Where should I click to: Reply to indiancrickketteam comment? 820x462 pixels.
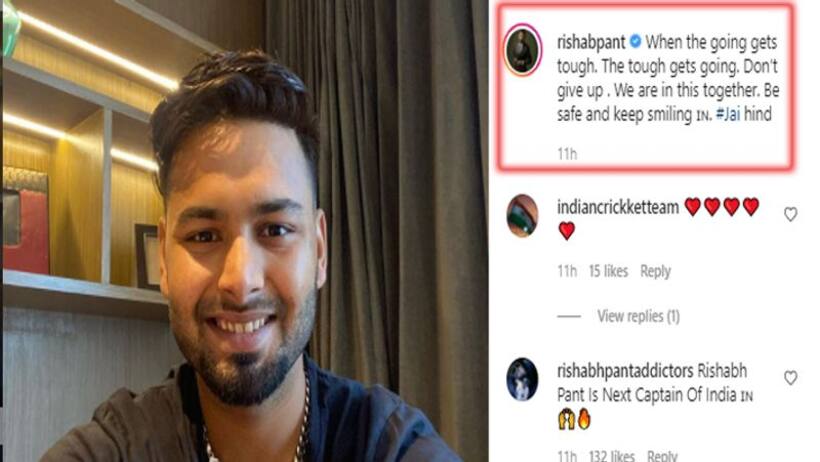click(x=655, y=271)
